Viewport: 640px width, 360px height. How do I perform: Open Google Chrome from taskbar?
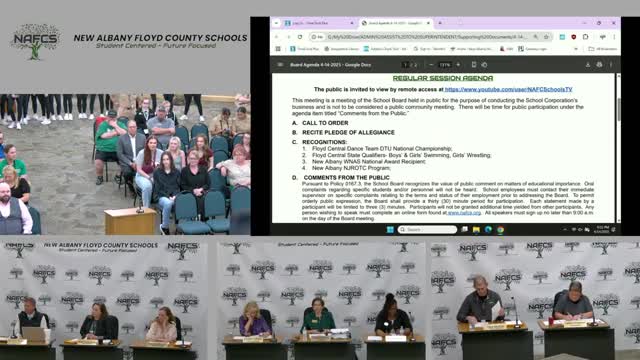[500, 229]
